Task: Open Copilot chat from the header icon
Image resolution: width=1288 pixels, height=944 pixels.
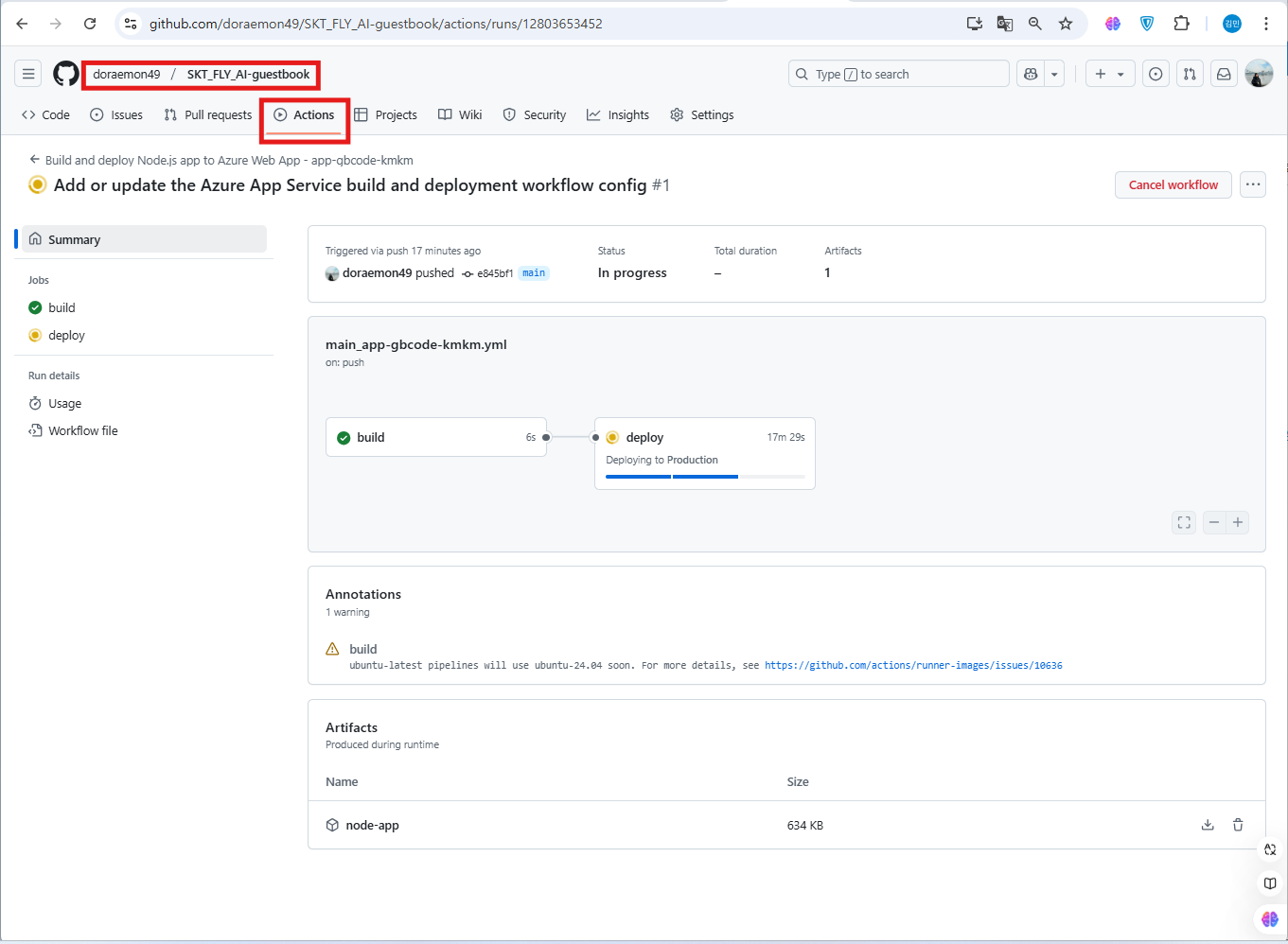Action: 1032,73
